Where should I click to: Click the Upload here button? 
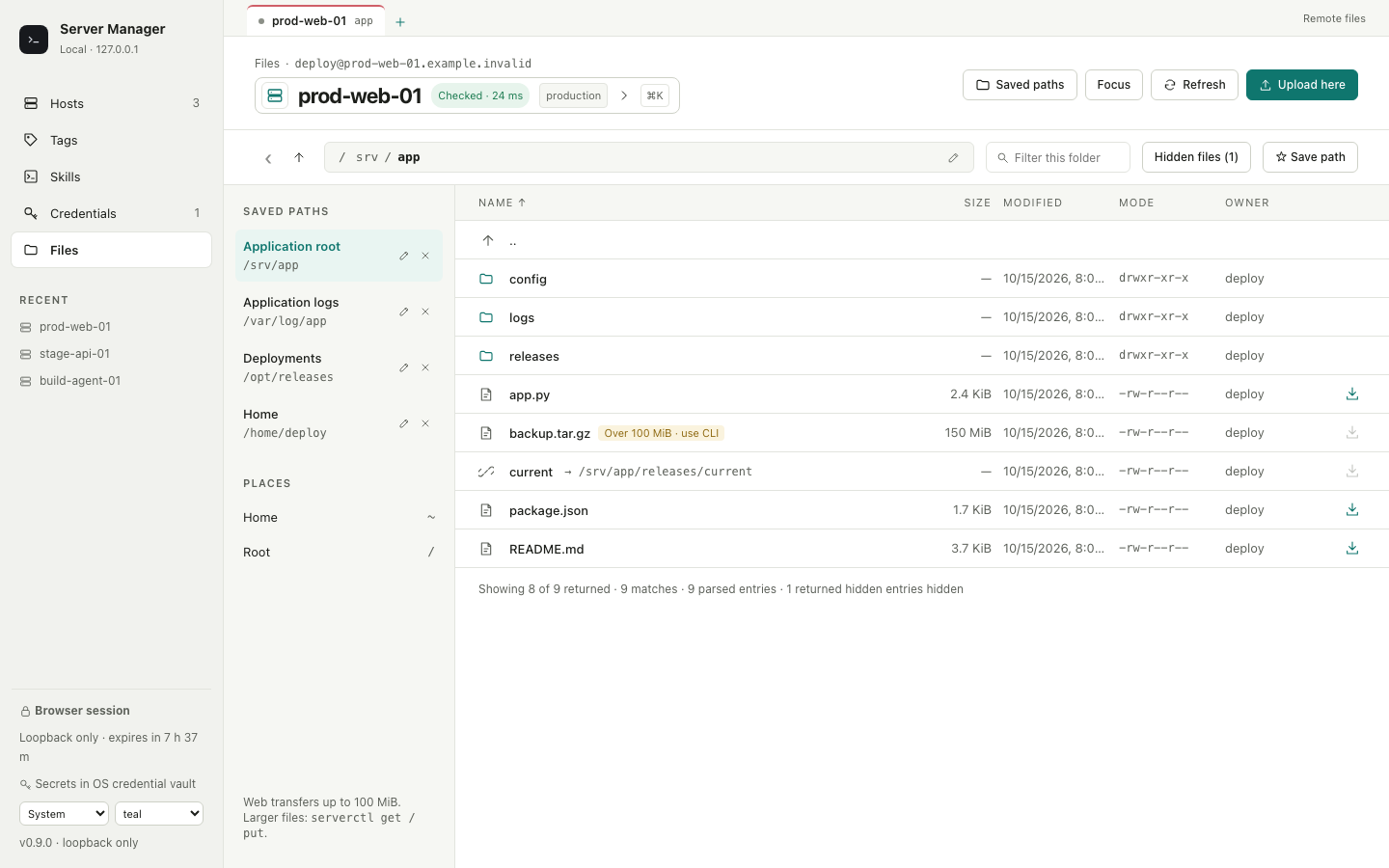pyautogui.click(x=1302, y=85)
